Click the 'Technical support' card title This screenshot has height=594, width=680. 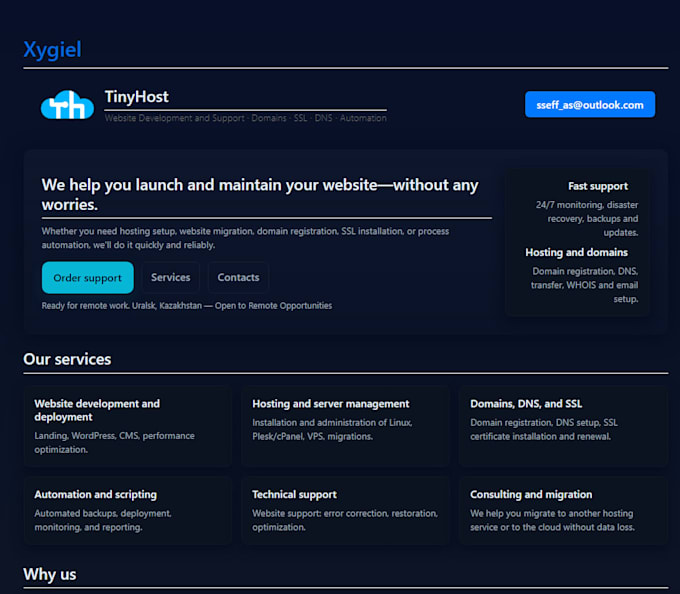(x=294, y=494)
